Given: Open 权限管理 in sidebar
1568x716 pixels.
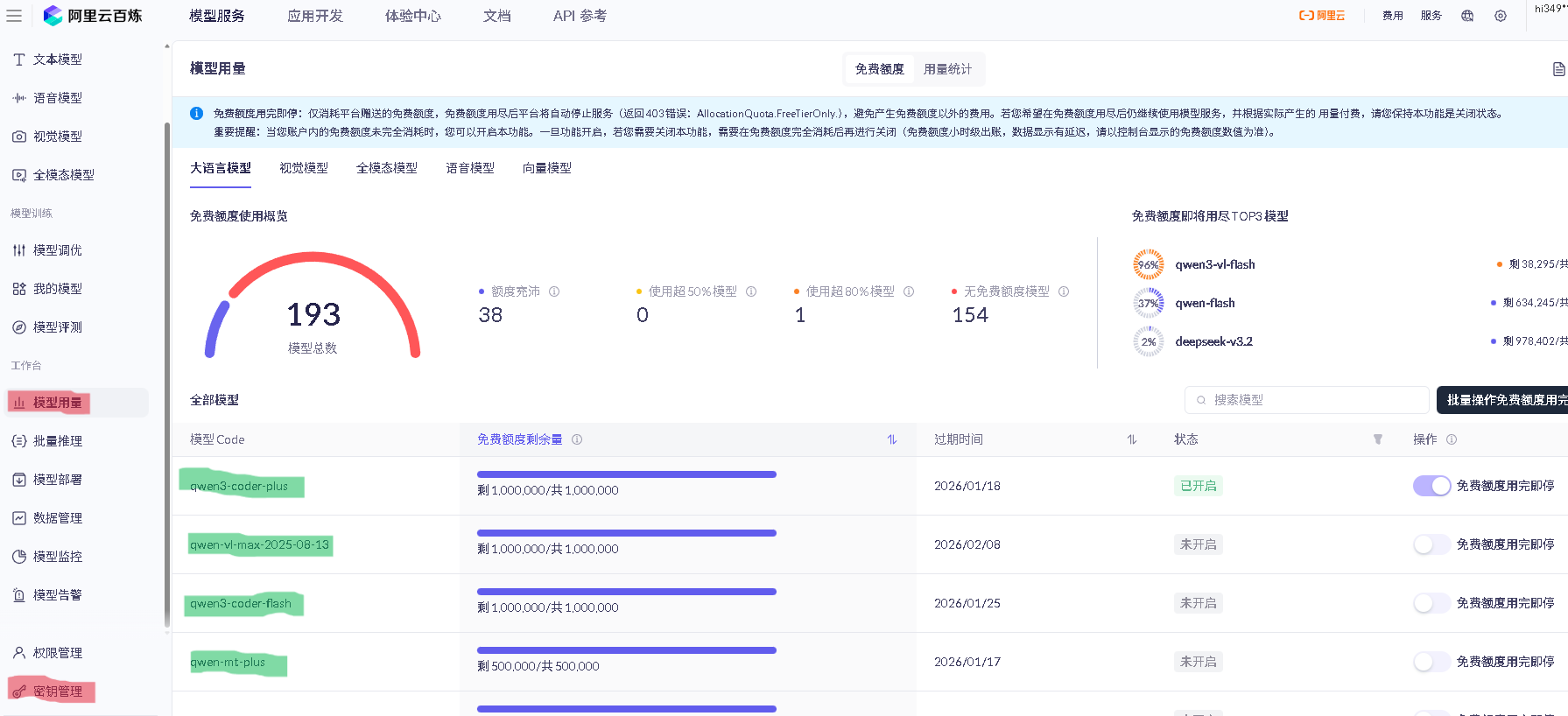Looking at the screenshot, I should point(58,653).
